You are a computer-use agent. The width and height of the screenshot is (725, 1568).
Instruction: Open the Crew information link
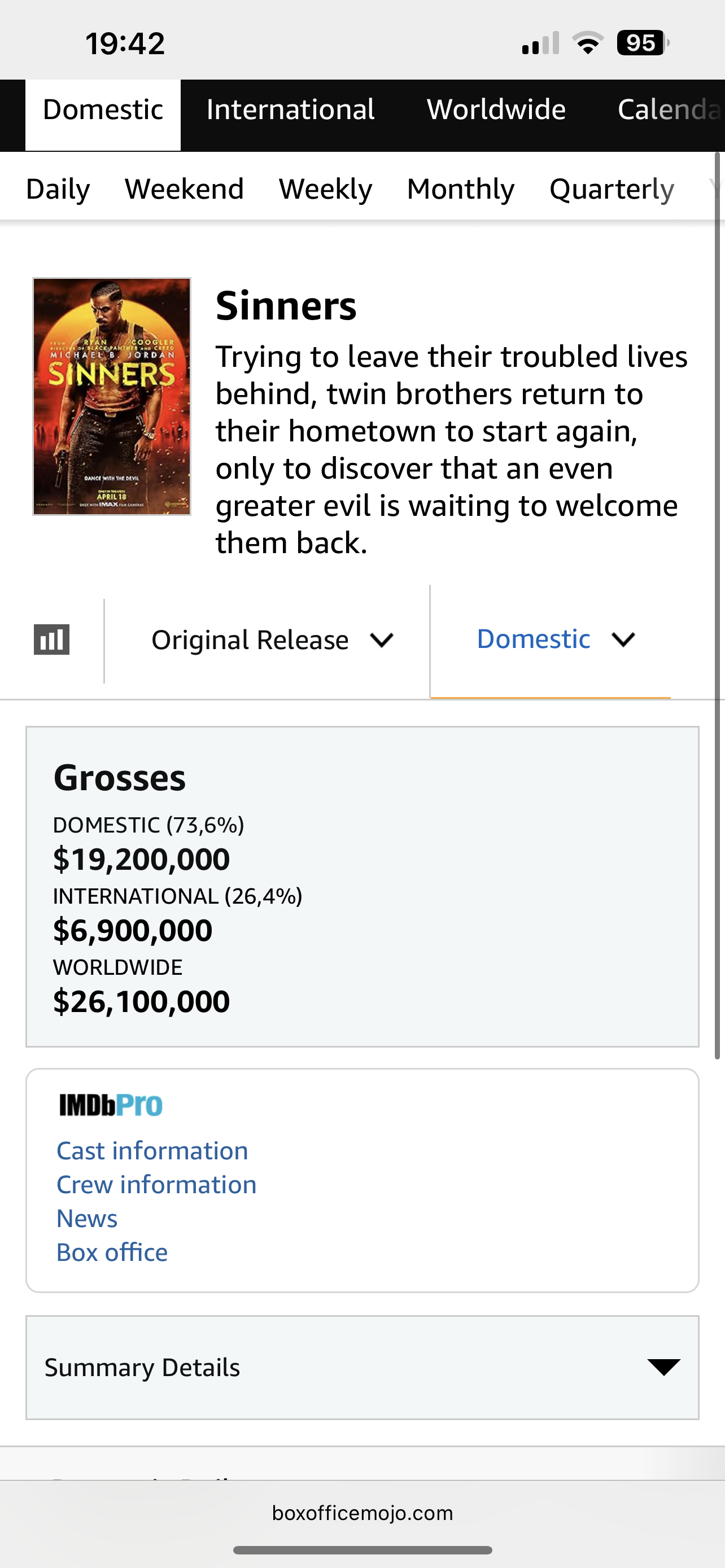point(156,1185)
